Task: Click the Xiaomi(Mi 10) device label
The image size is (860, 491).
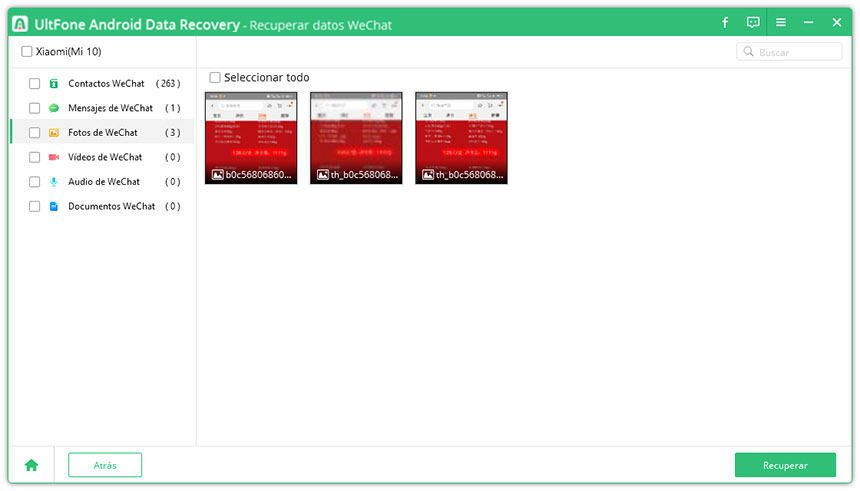Action: coord(69,52)
